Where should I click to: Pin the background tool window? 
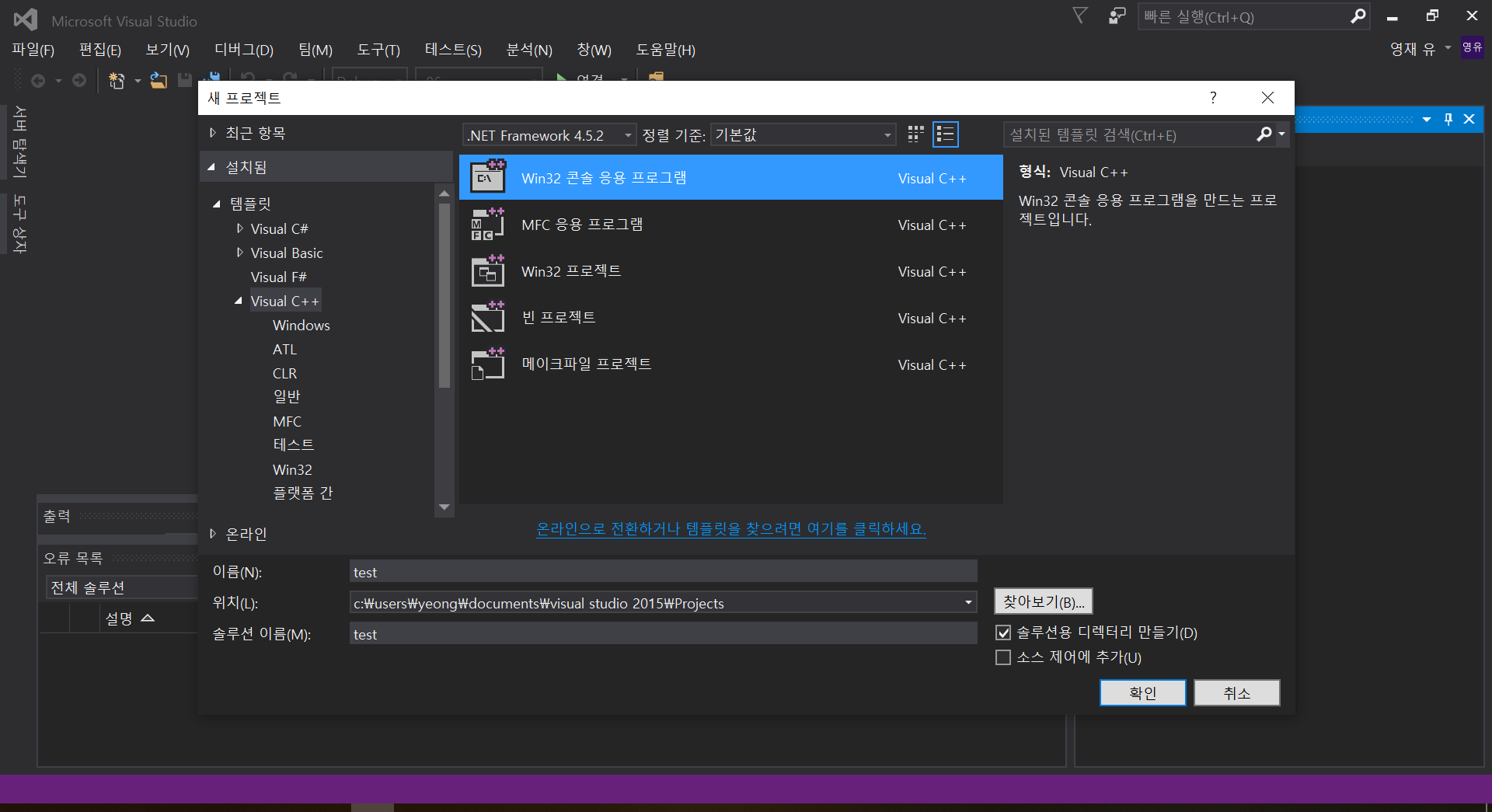[1448, 119]
